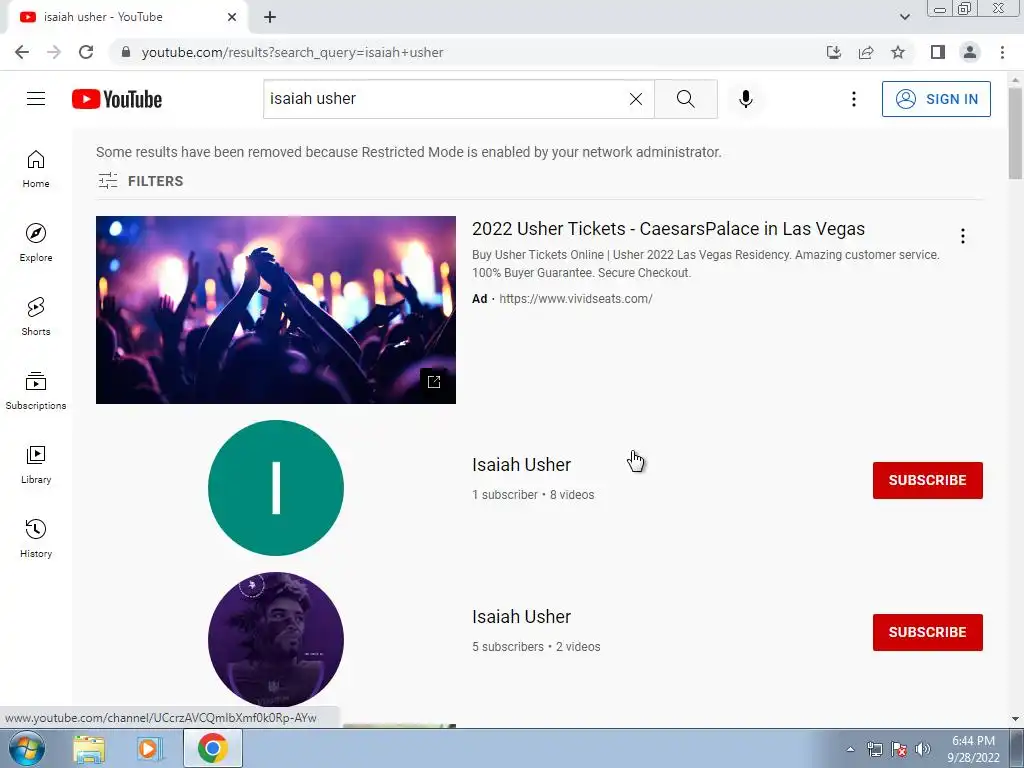The height and width of the screenshot is (768, 1024).
Task: Open the Windows Start menu
Action: (x=27, y=749)
